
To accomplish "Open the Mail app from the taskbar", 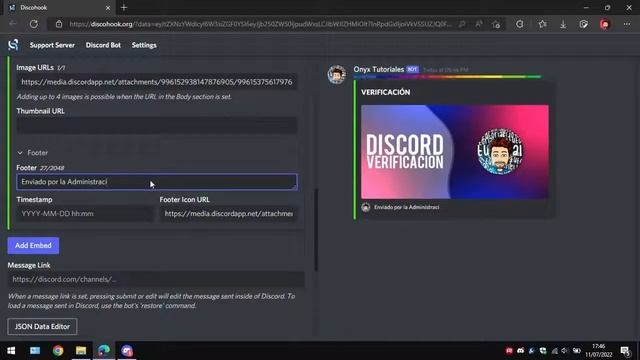I will 35,351.
